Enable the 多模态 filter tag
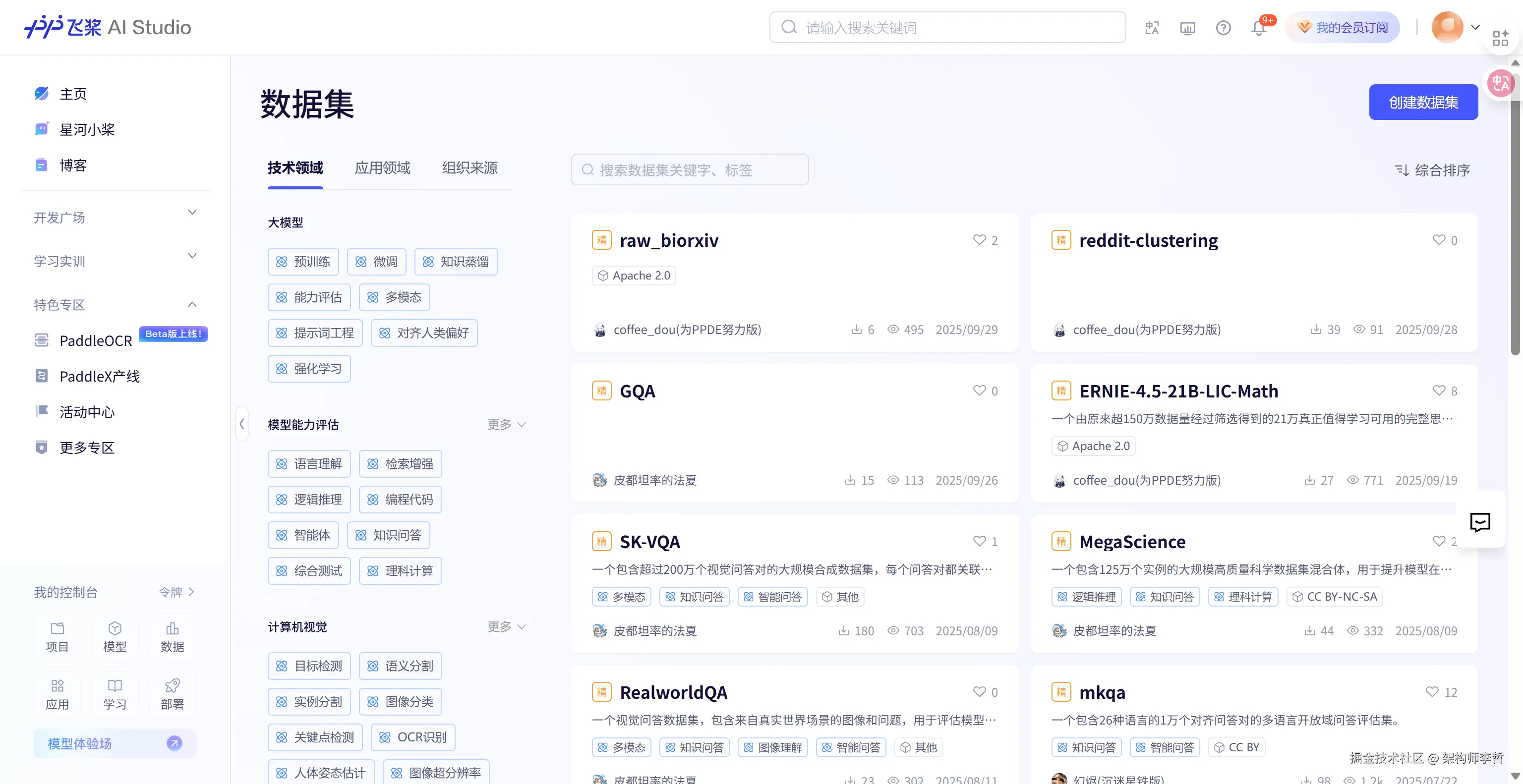 point(394,297)
